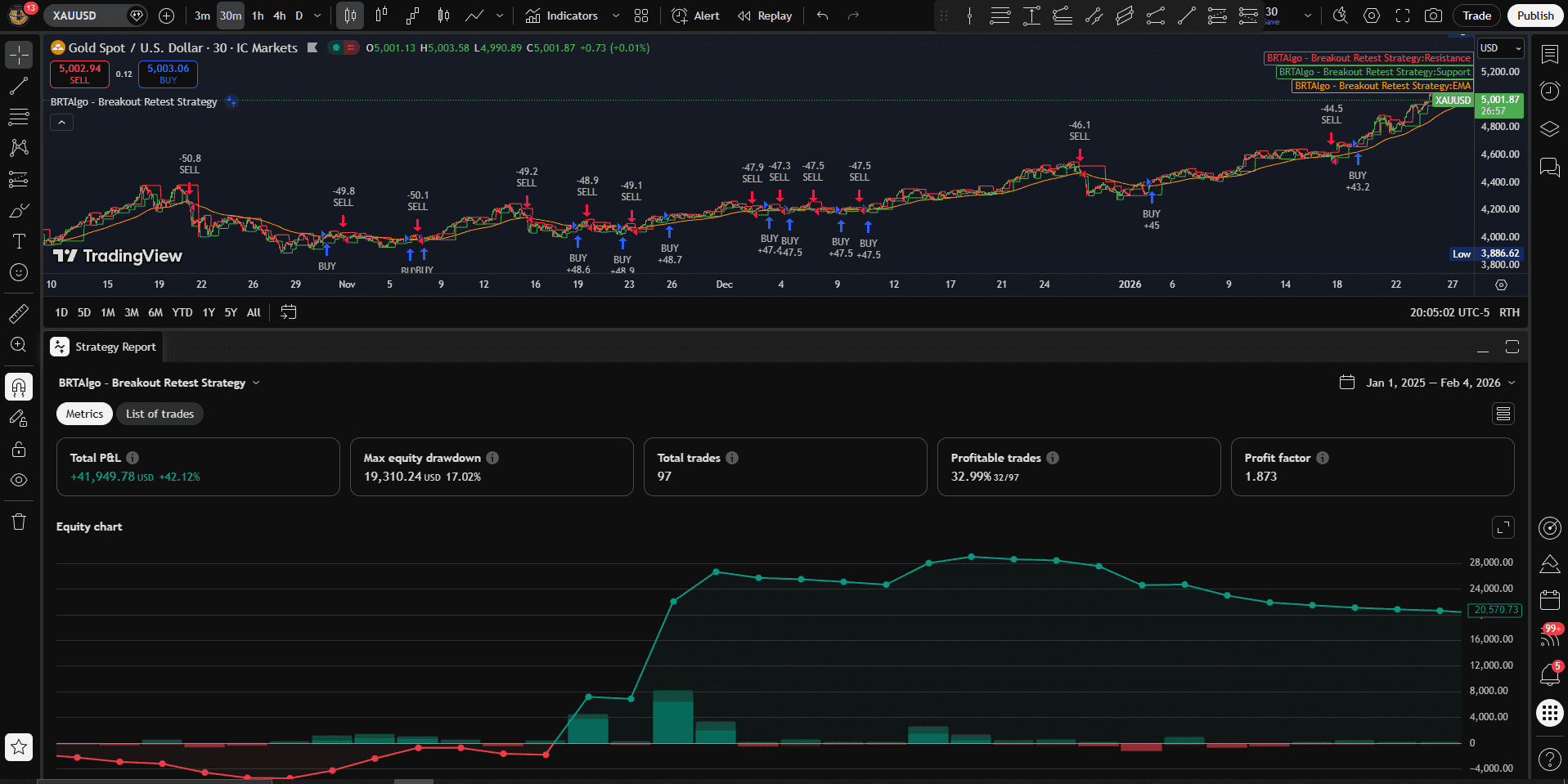The height and width of the screenshot is (784, 1568).
Task: Open the layout setup grid icon
Action: click(641, 16)
